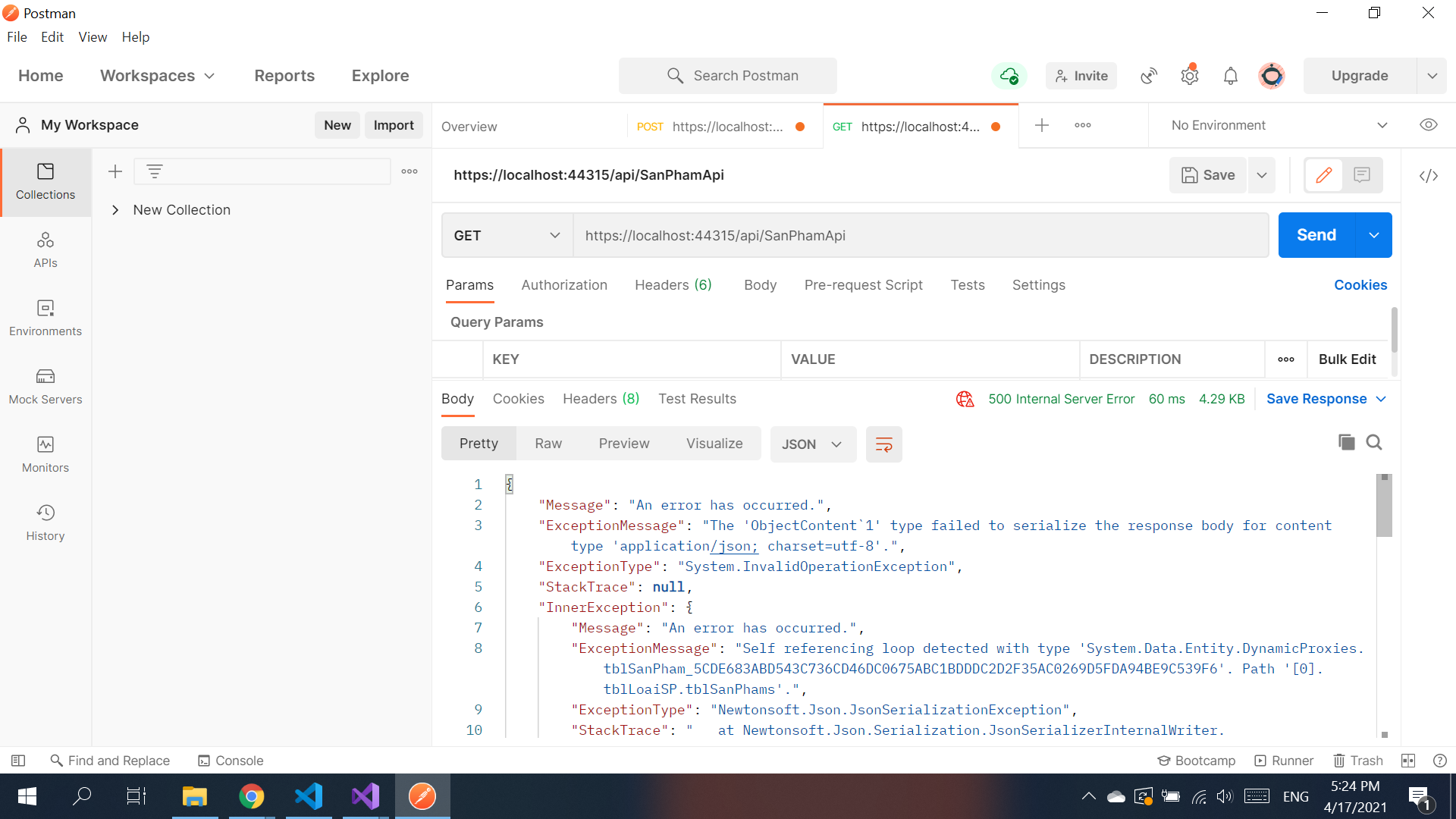
Task: Click Bulk Edit for query params
Action: pyautogui.click(x=1347, y=359)
